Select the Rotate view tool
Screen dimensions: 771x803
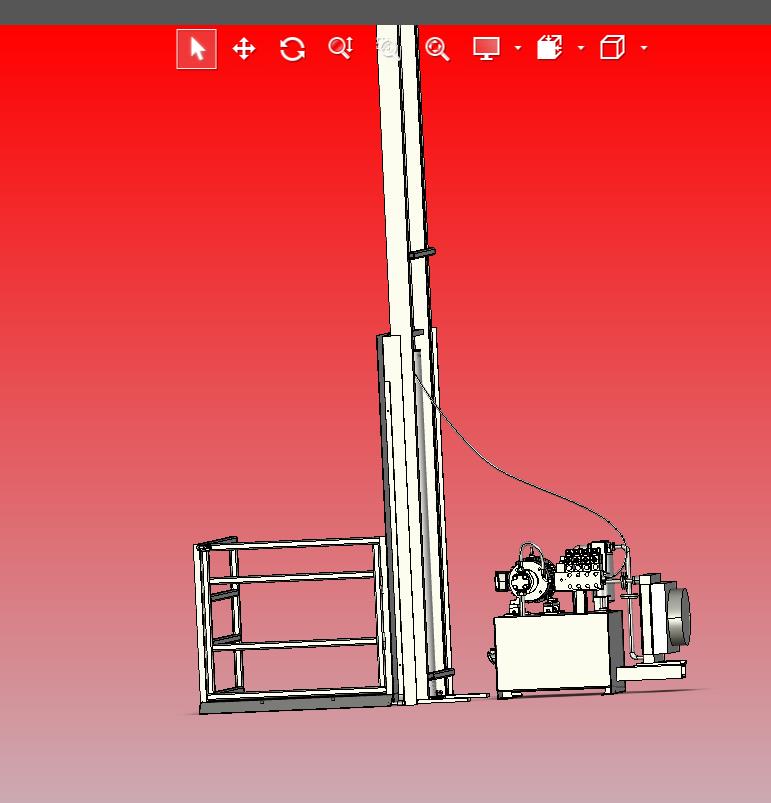(292, 49)
